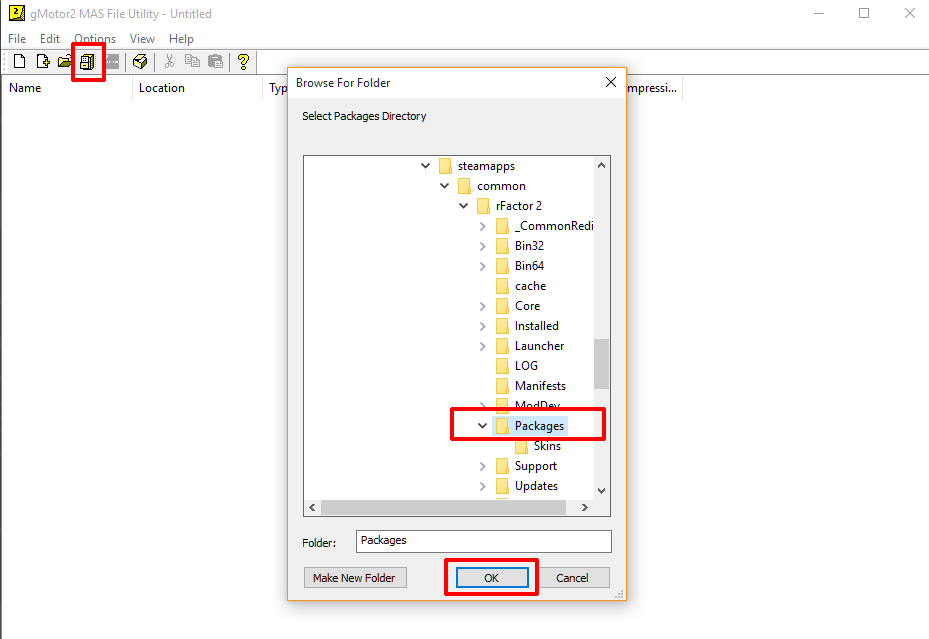Open the File menu
929x639 pixels.
[17, 38]
